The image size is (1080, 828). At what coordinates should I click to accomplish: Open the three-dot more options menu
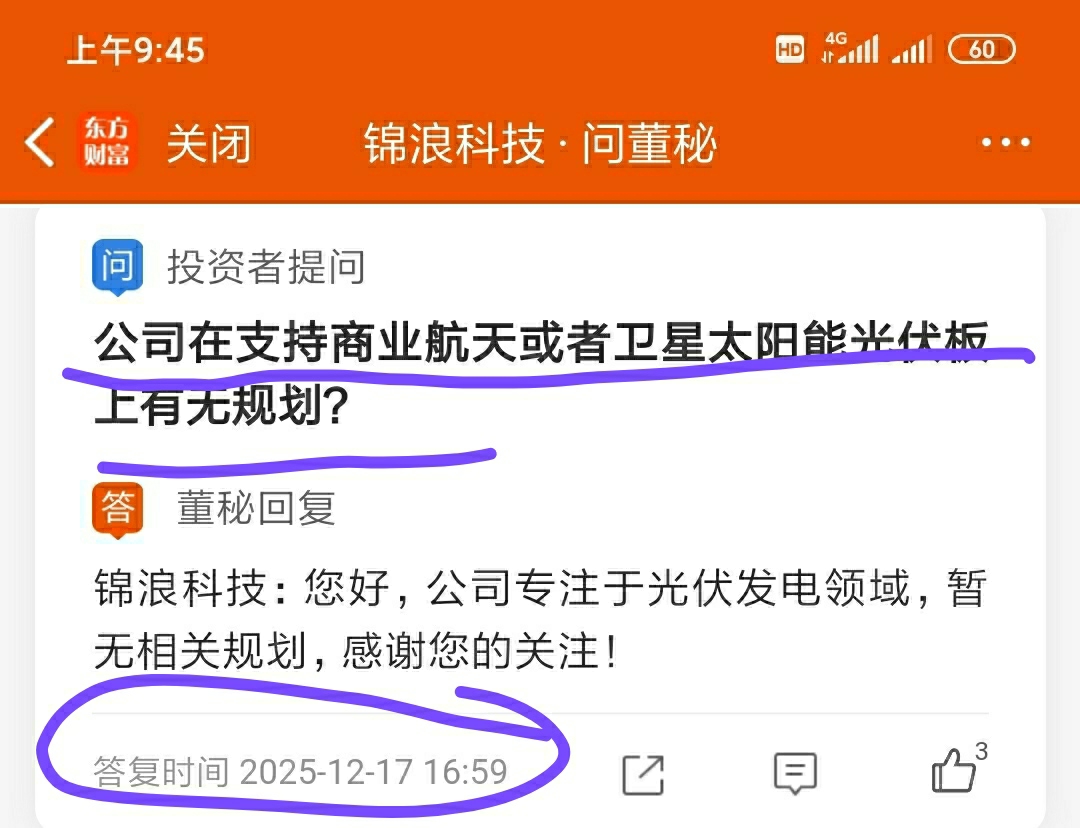tap(1006, 143)
